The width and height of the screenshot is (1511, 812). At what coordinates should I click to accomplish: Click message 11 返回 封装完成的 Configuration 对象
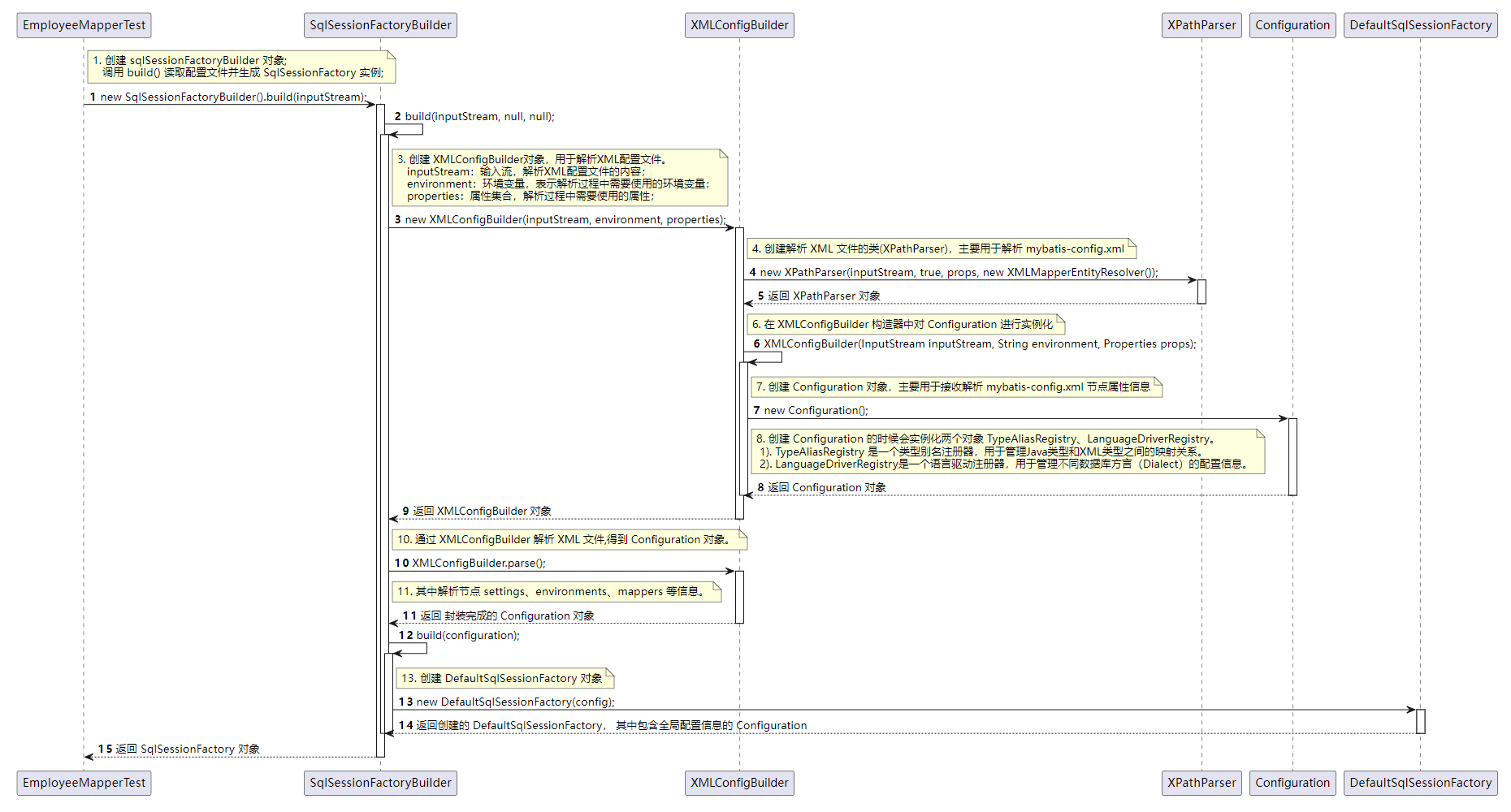(x=499, y=615)
